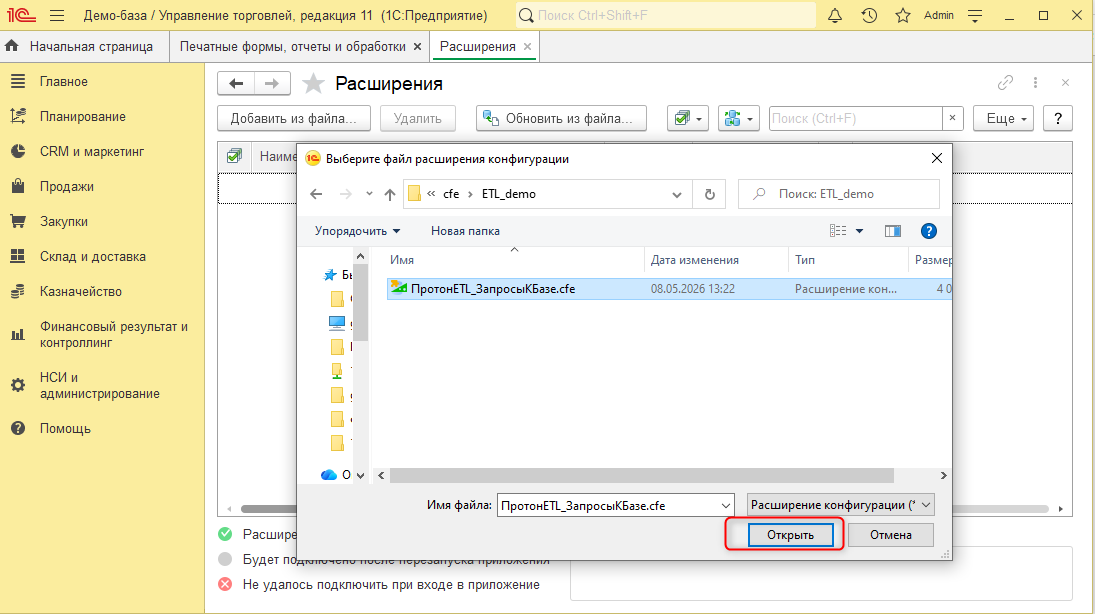
Task: Open the three-dot more actions menu
Action: pyautogui.click(x=1035, y=83)
